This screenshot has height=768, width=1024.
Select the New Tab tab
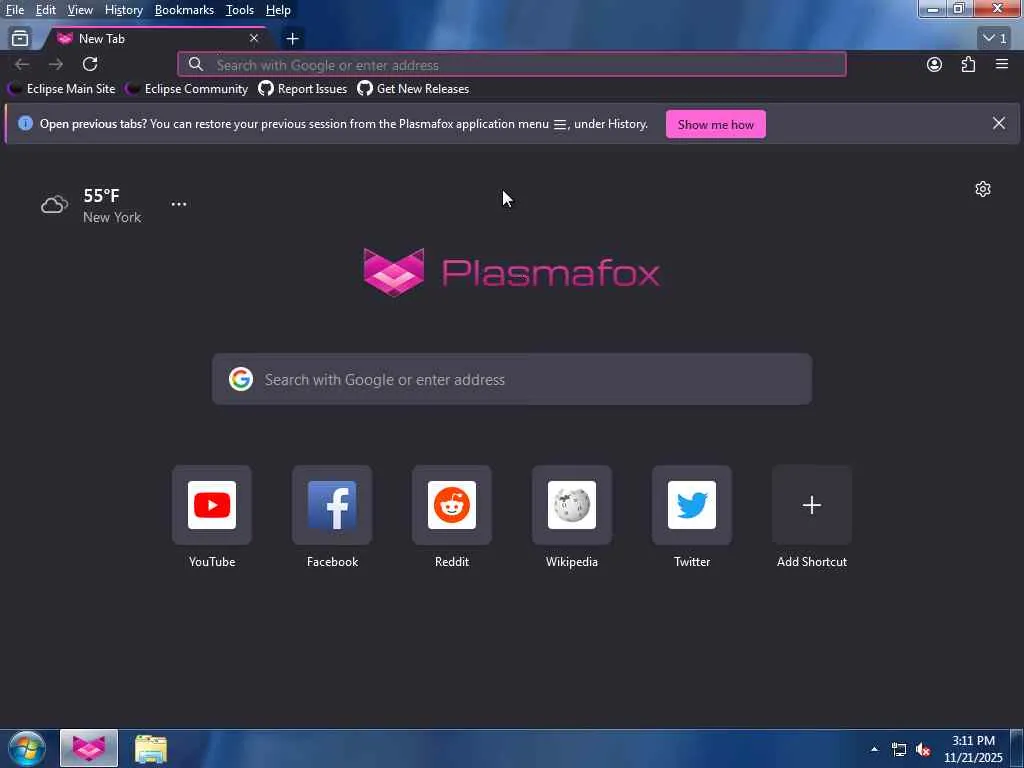pos(157,39)
